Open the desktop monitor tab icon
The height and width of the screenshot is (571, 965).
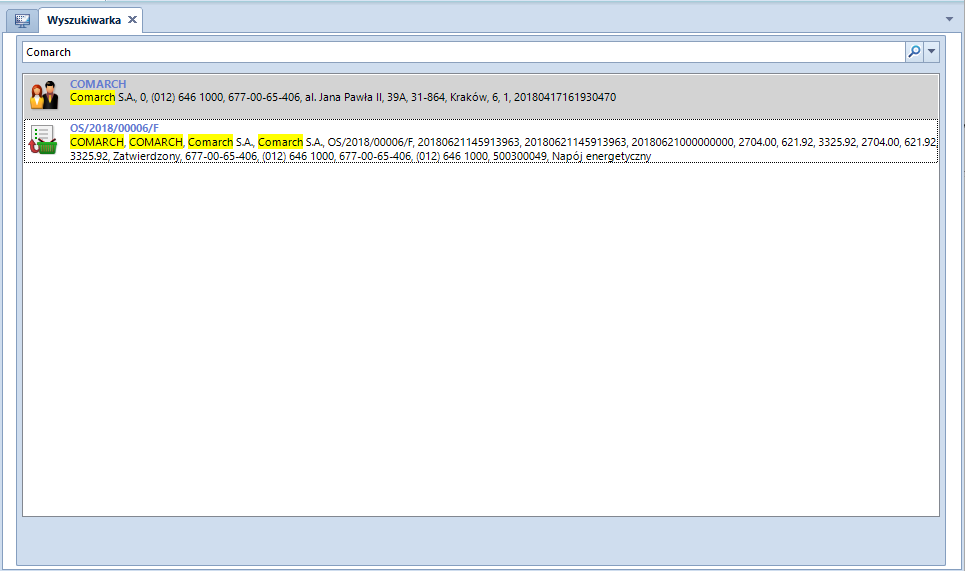22,20
